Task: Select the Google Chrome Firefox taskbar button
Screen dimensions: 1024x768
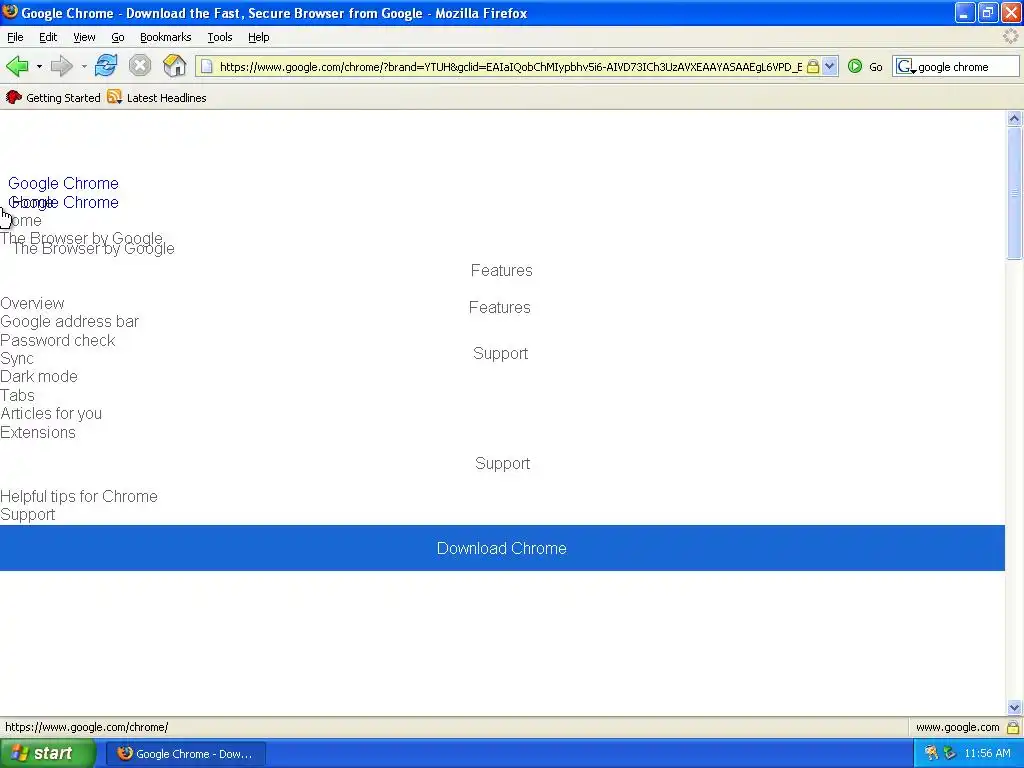Action: click(x=186, y=754)
